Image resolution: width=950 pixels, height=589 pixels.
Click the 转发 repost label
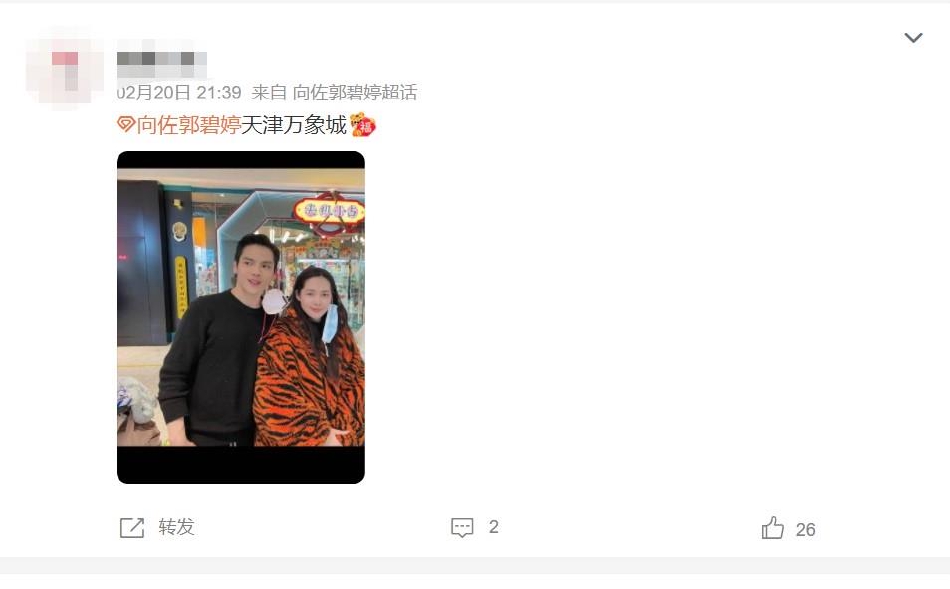pos(176,527)
